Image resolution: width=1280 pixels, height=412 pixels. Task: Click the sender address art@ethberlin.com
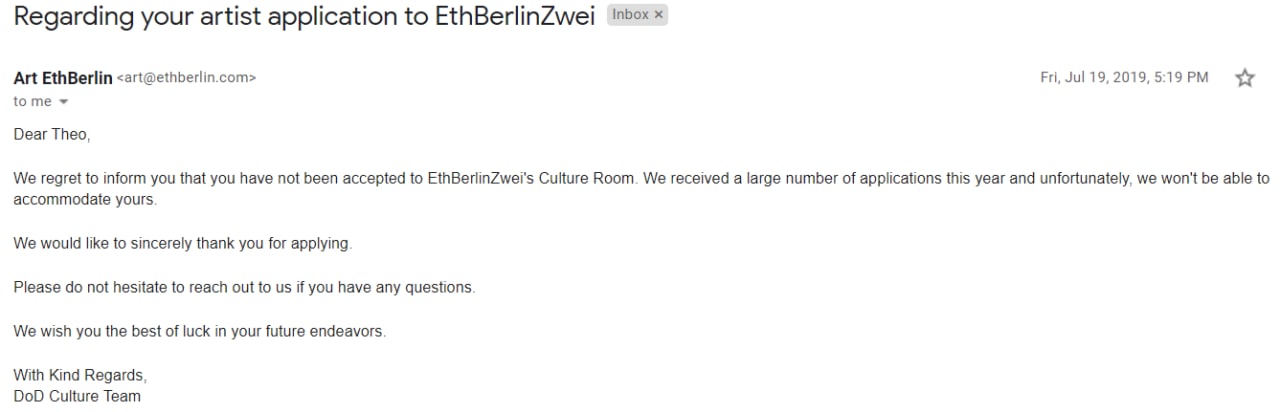(187, 78)
